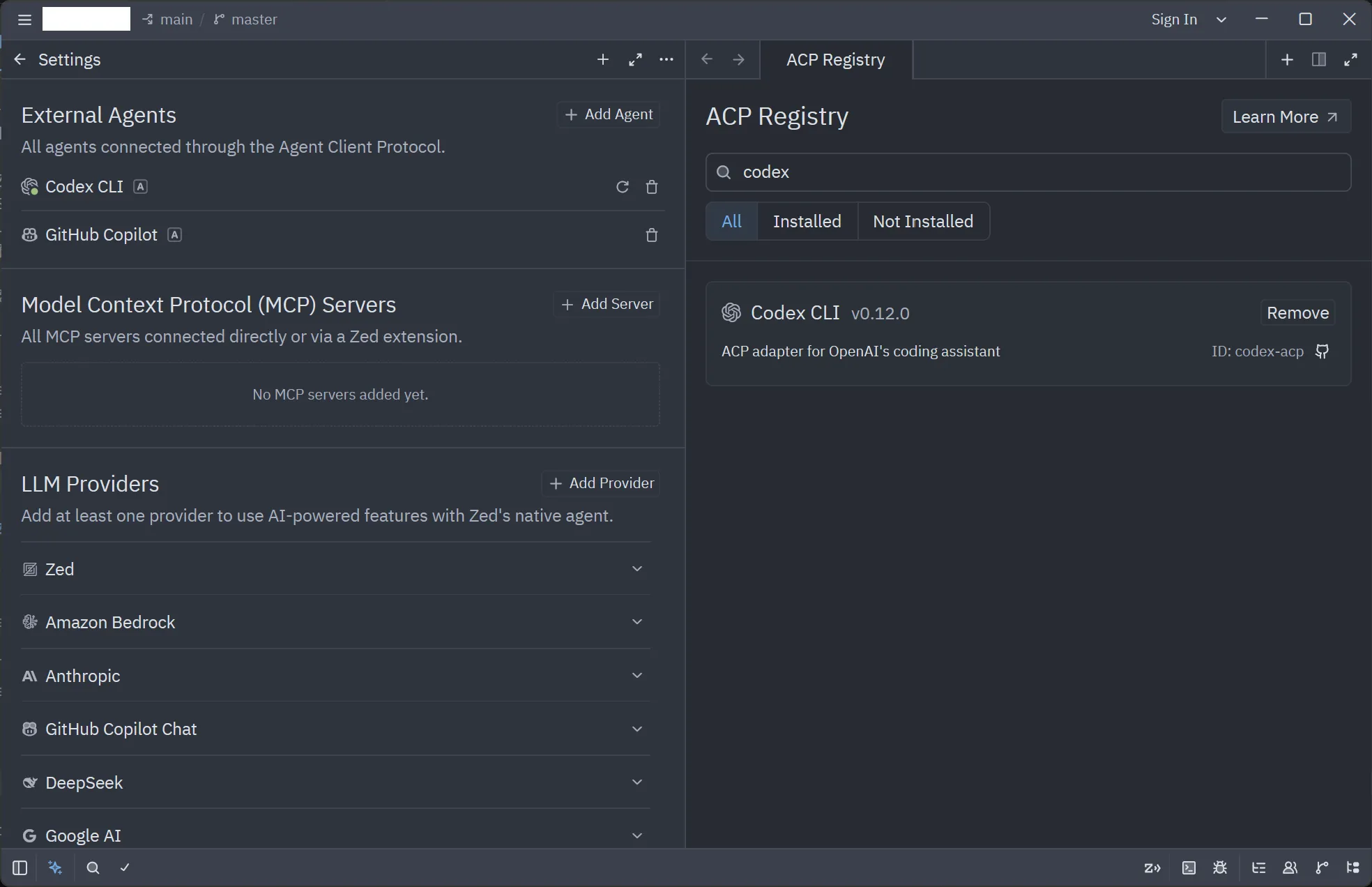This screenshot has width=1372, height=887.
Task: Click the Zed edit prediction icon
Action: pyautogui.click(x=1152, y=868)
